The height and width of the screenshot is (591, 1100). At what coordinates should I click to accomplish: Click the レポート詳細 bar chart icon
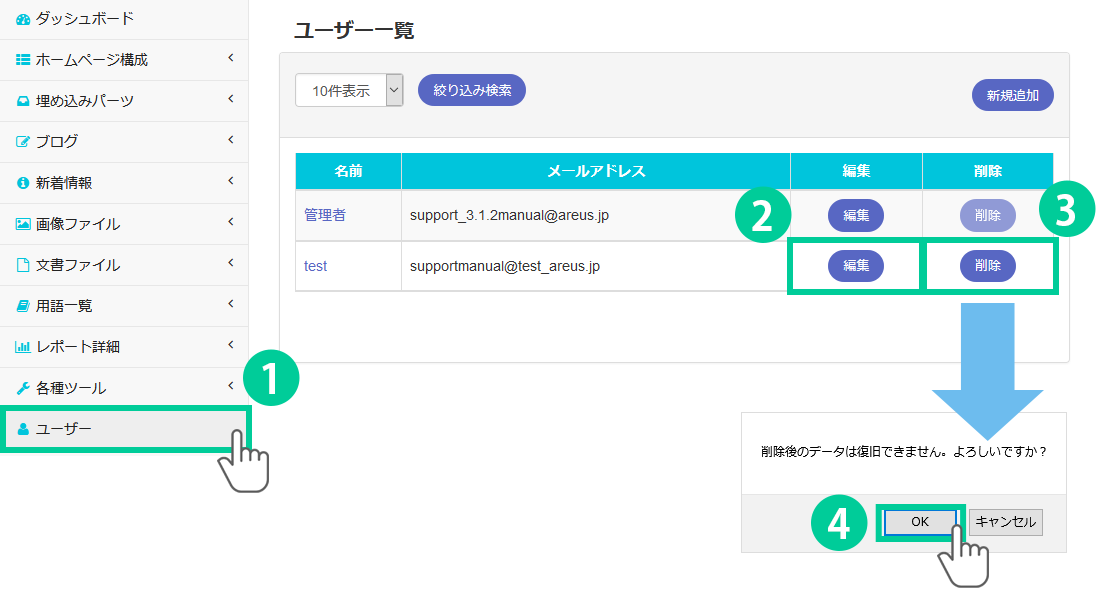coord(23,347)
